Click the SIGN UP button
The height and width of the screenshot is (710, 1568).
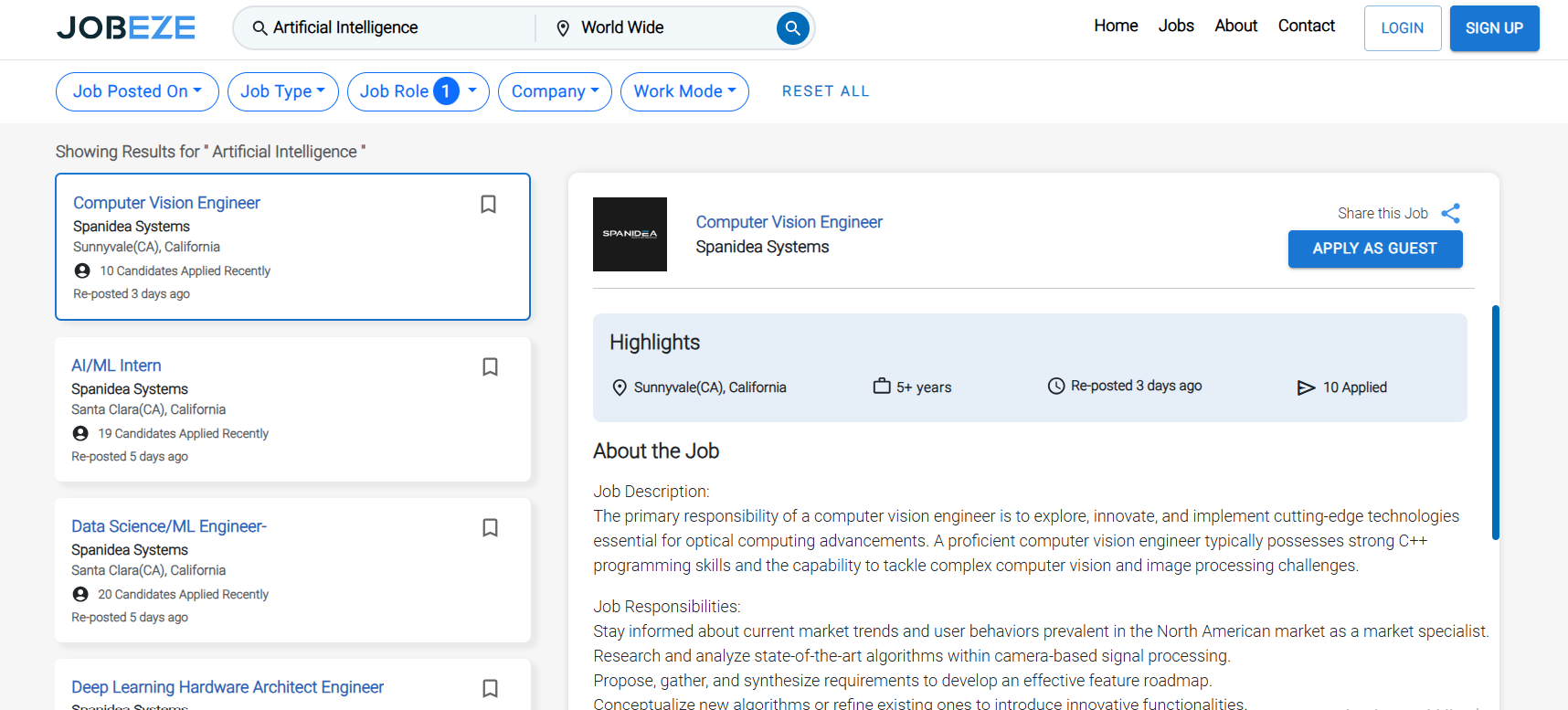coord(1494,28)
